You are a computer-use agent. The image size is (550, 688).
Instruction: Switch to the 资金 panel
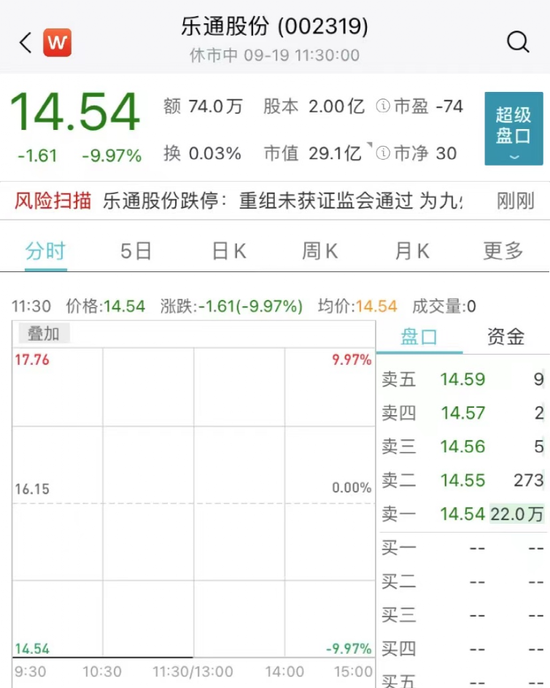(506, 337)
